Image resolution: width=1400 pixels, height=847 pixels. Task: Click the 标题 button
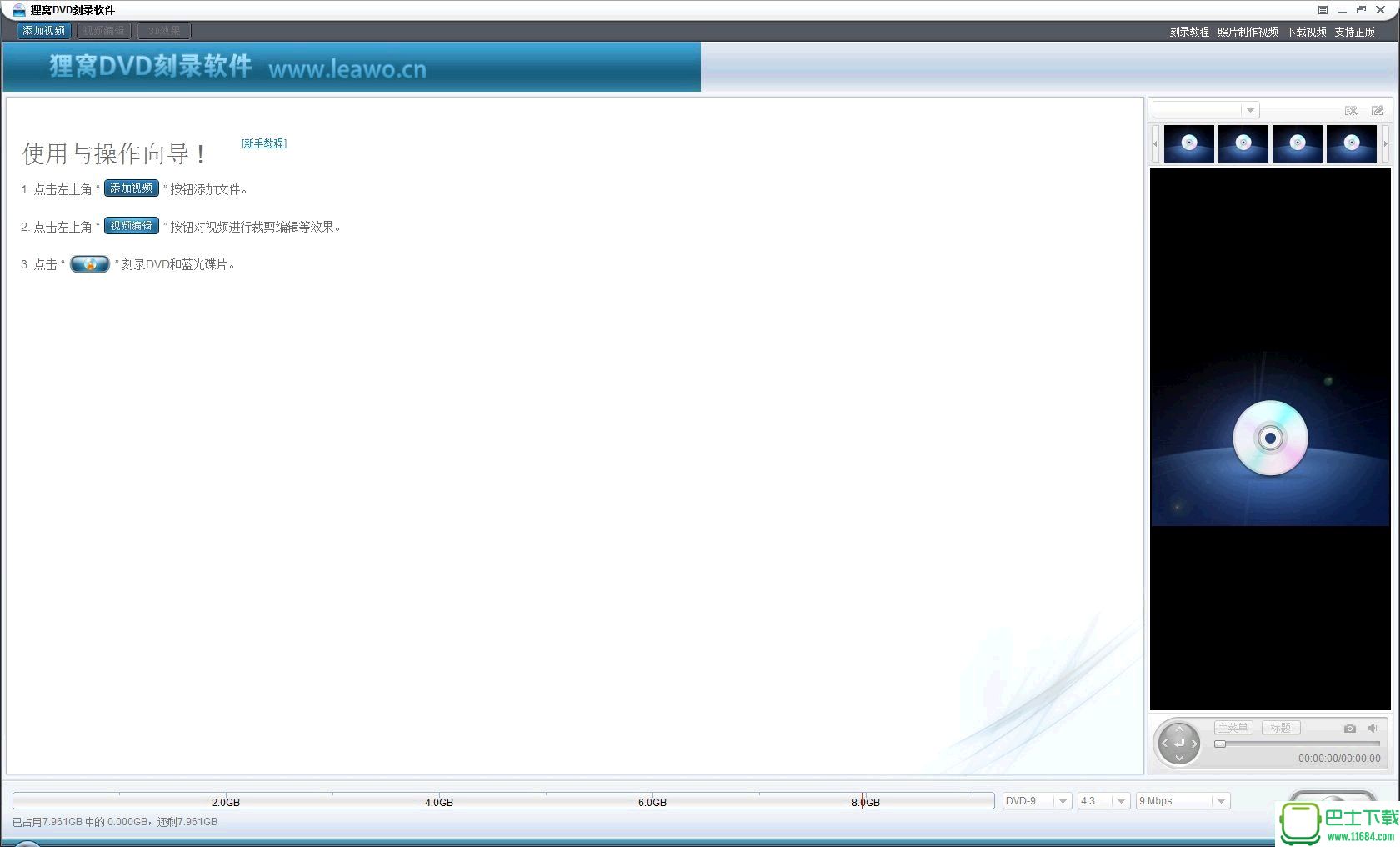point(1281,728)
